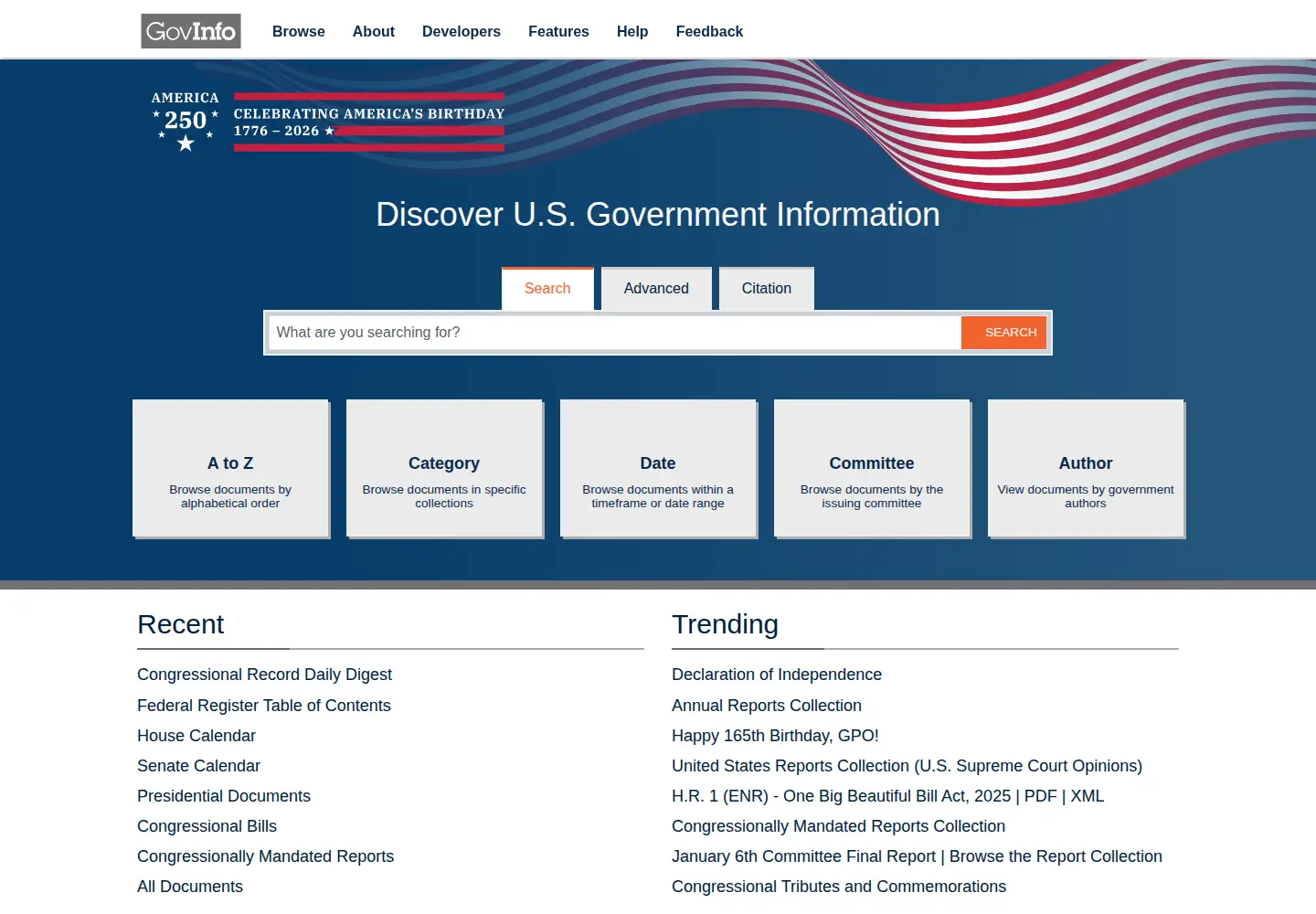Open the Browse menu
Viewport: 1316px width, 914px height.
coord(299,31)
